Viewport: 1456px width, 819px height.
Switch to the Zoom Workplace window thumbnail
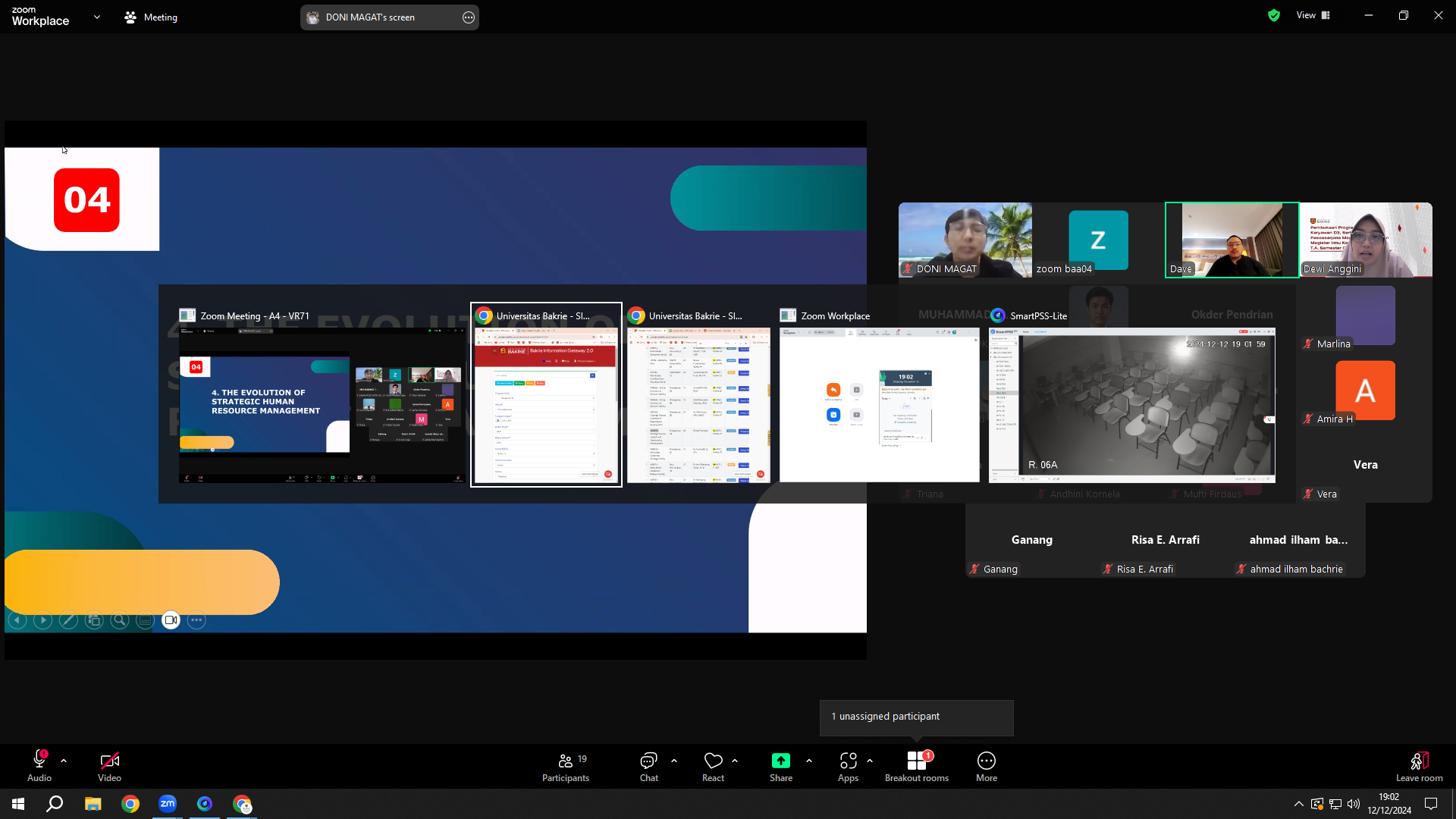click(x=879, y=395)
